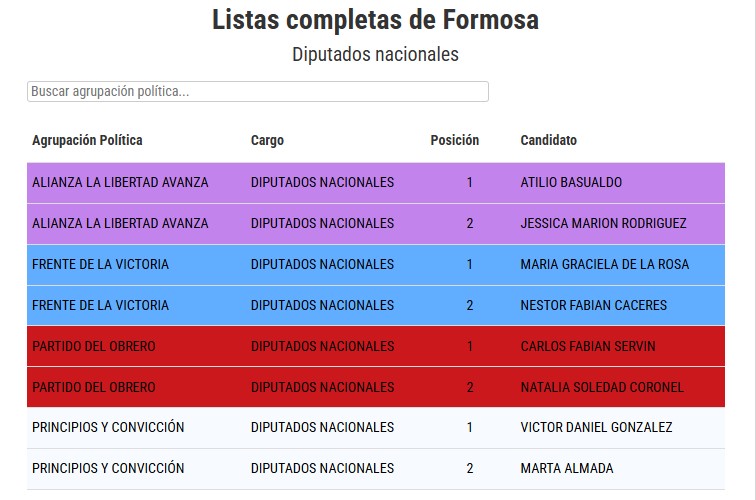
Task: Click DIPUTADOS NACIONALES cell in Marta Almada row
Action: pyautogui.click(x=322, y=468)
